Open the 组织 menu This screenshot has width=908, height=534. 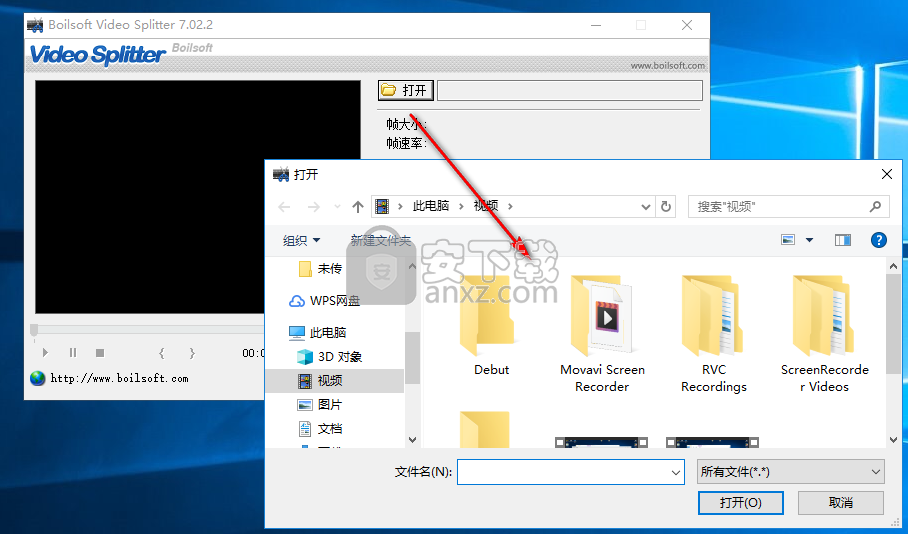tap(301, 240)
